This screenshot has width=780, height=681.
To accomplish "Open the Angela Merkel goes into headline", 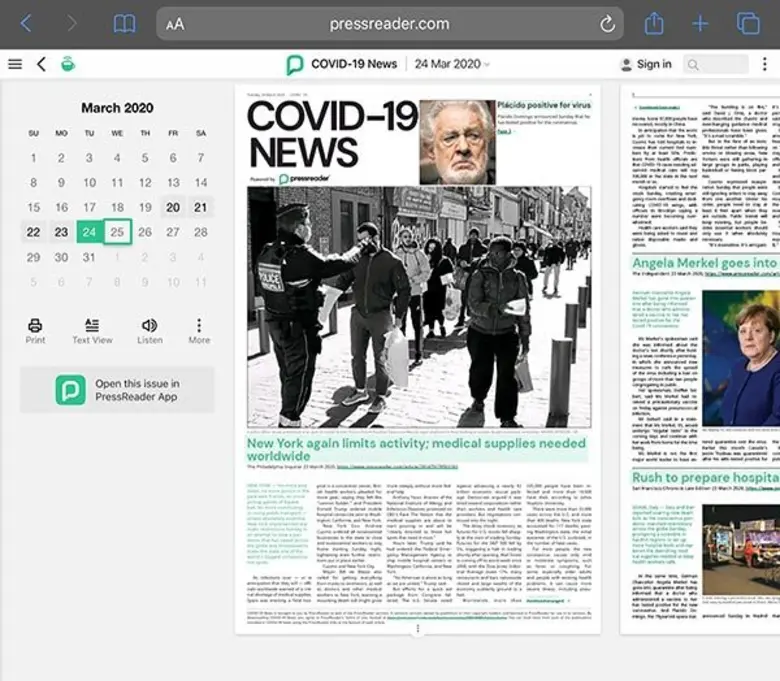I will [x=706, y=263].
